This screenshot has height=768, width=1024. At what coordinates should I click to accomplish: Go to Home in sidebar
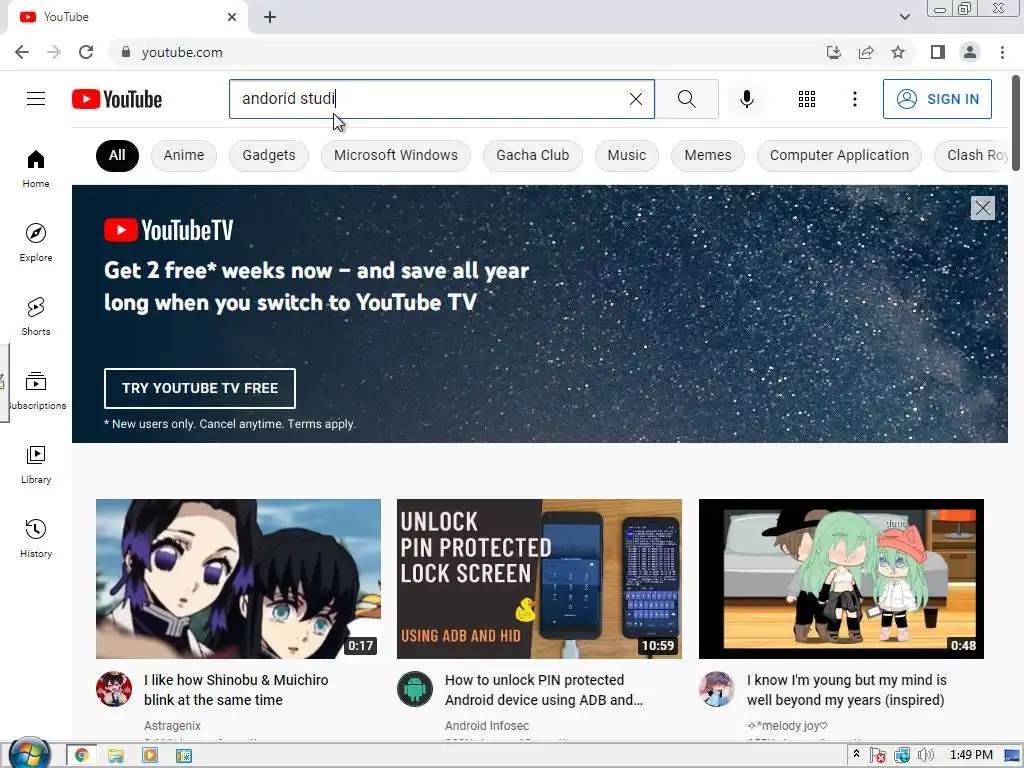tap(36, 168)
